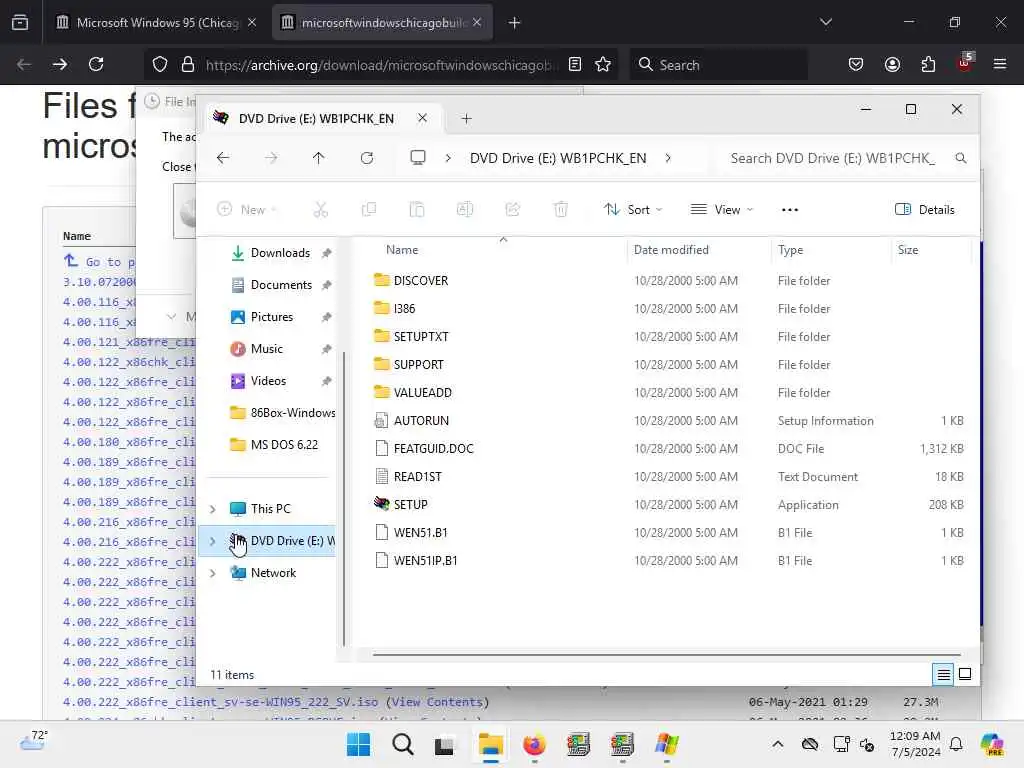Screen dimensions: 1024x768
Task: Open Firefox application hamburger menu
Action: 1000,64
